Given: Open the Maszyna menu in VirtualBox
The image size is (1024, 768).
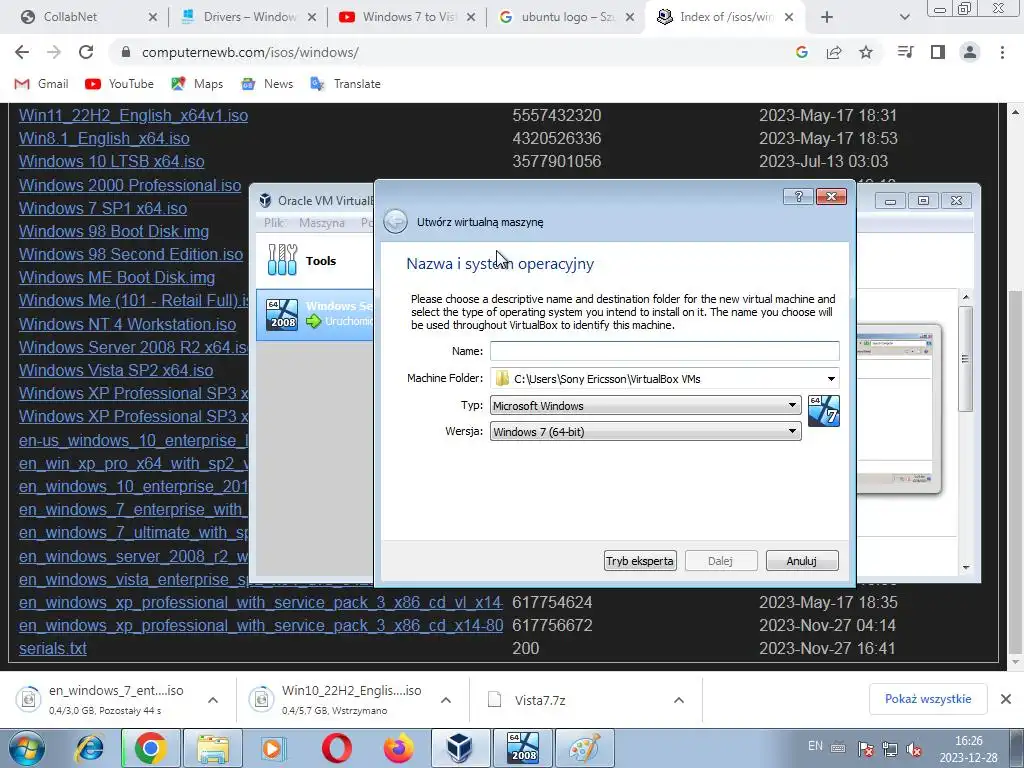Looking at the screenshot, I should coord(321,223).
